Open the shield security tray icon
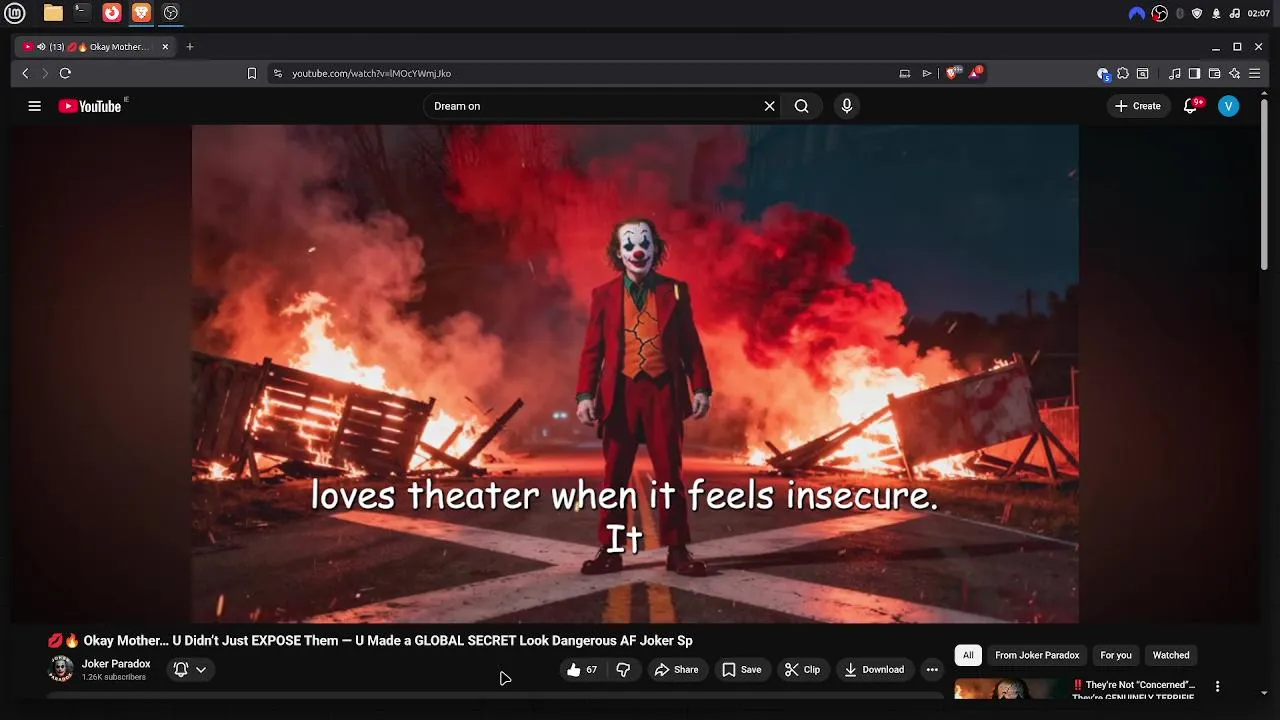This screenshot has width=1280, height=720. [x=1197, y=13]
